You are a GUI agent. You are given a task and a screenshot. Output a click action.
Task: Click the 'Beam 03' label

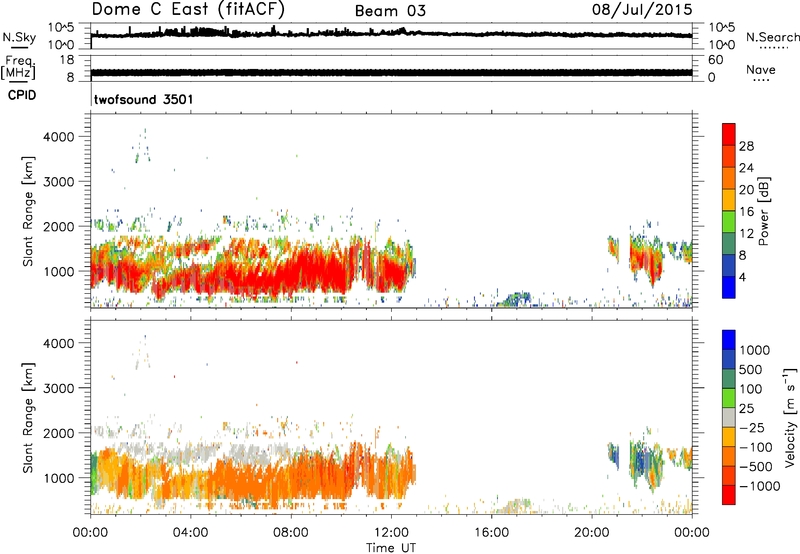[x=390, y=11]
